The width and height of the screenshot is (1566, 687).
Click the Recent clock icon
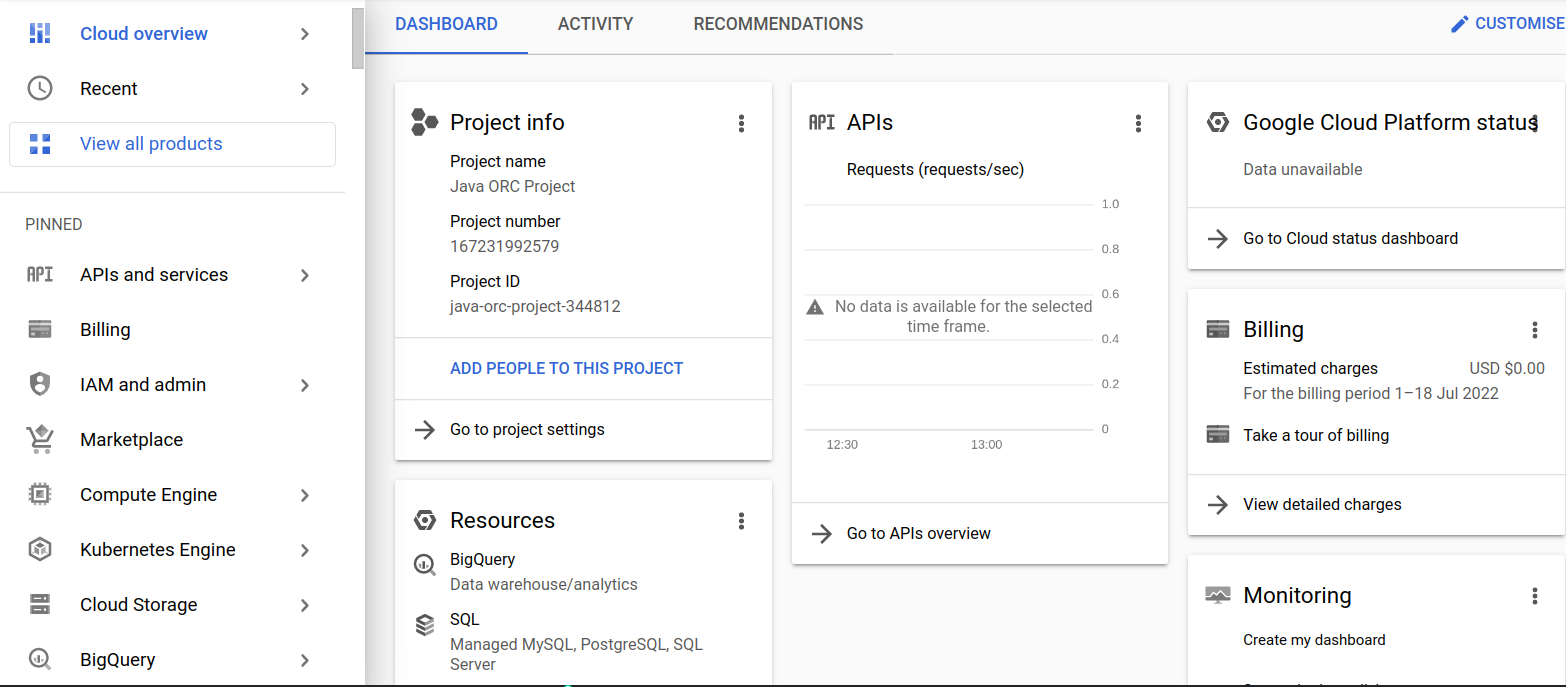click(x=40, y=88)
